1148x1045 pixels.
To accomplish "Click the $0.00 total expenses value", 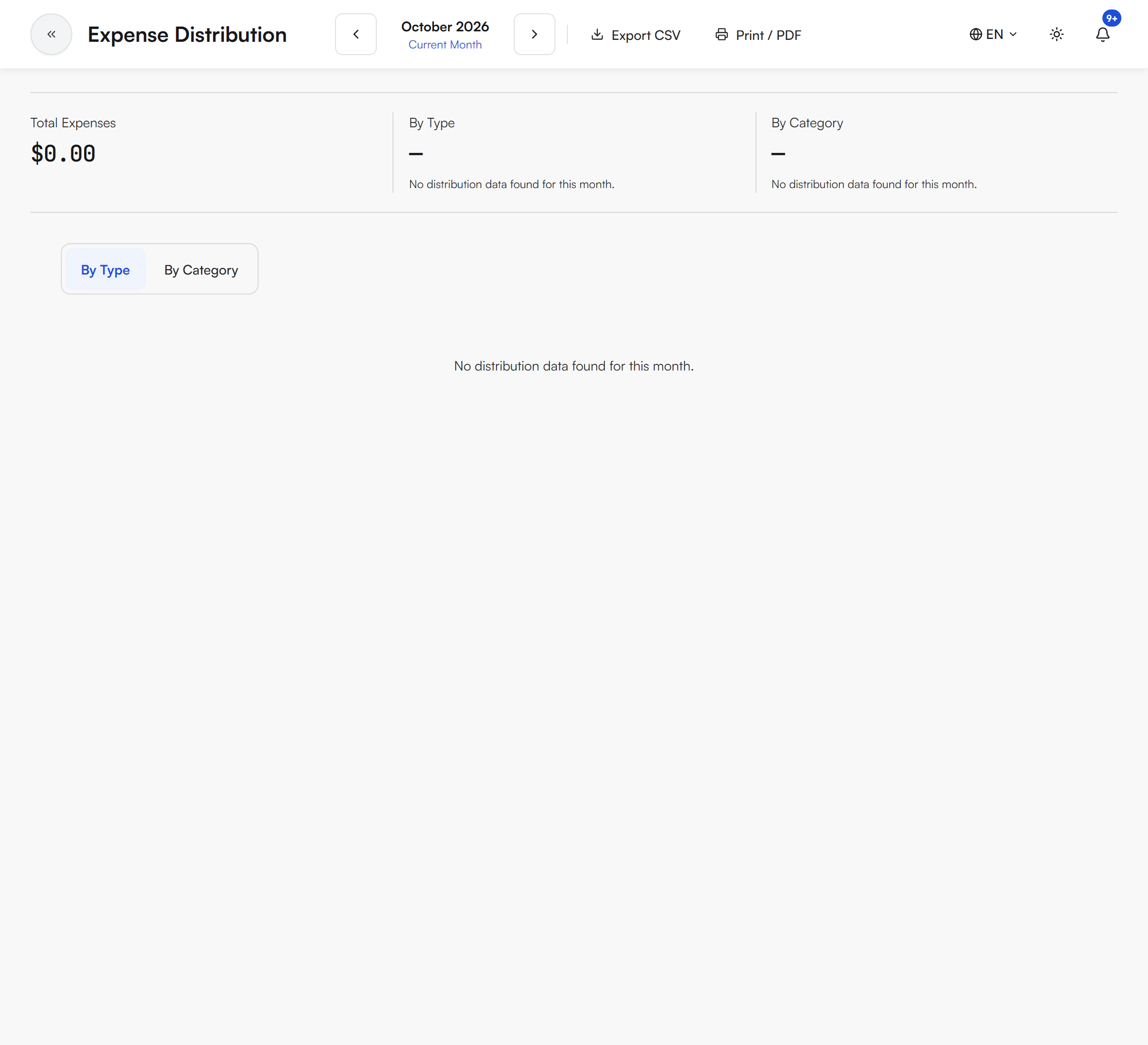I will point(63,154).
